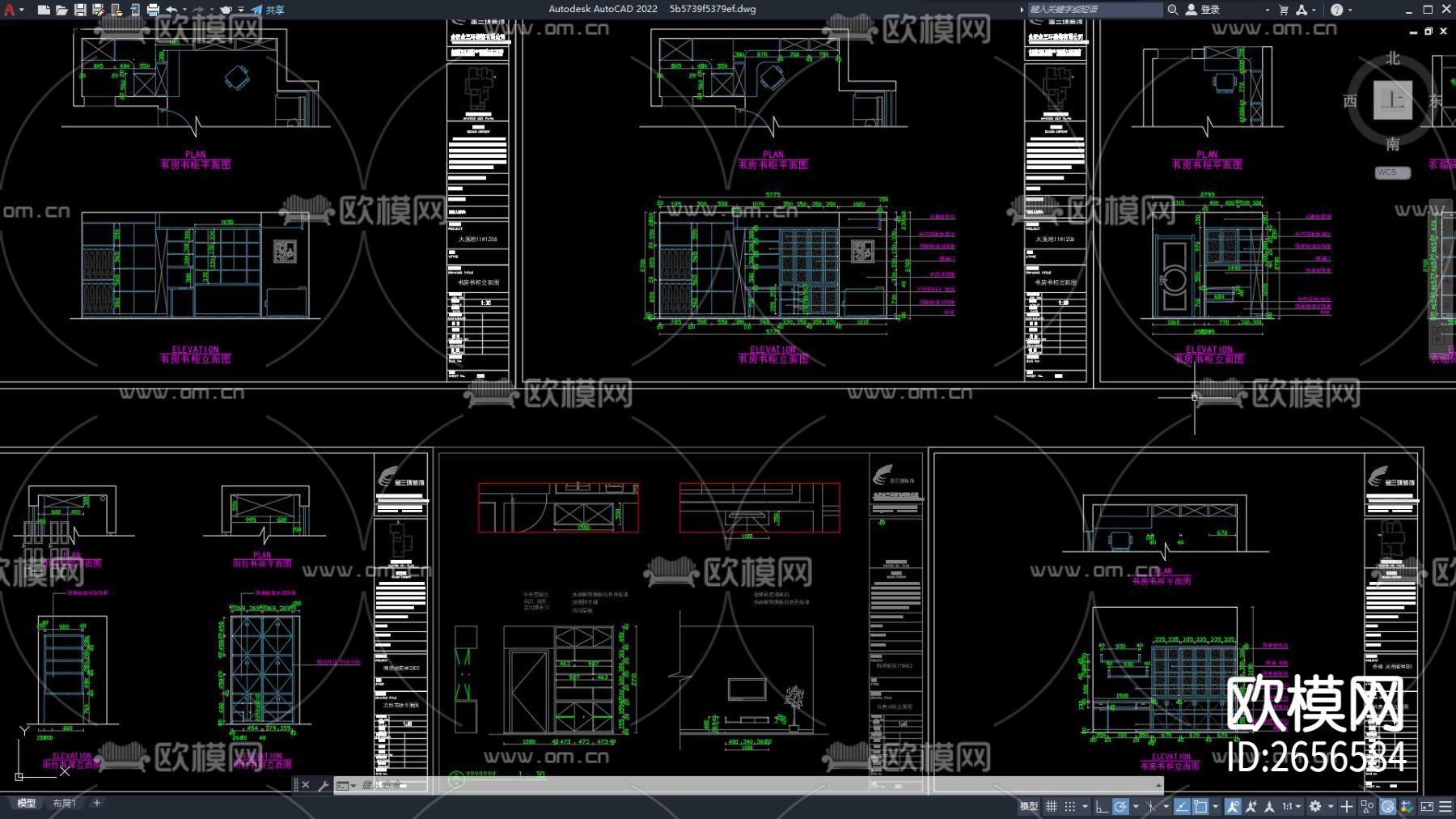
Task: Expand the sign-in account dropdown arrow
Action: pyautogui.click(x=1267, y=10)
